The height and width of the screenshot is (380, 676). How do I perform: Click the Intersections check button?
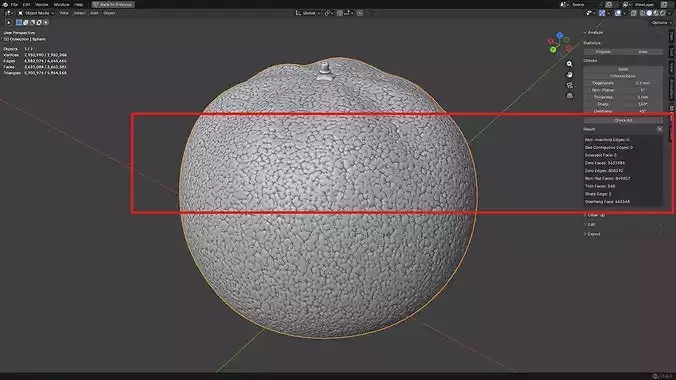(623, 76)
